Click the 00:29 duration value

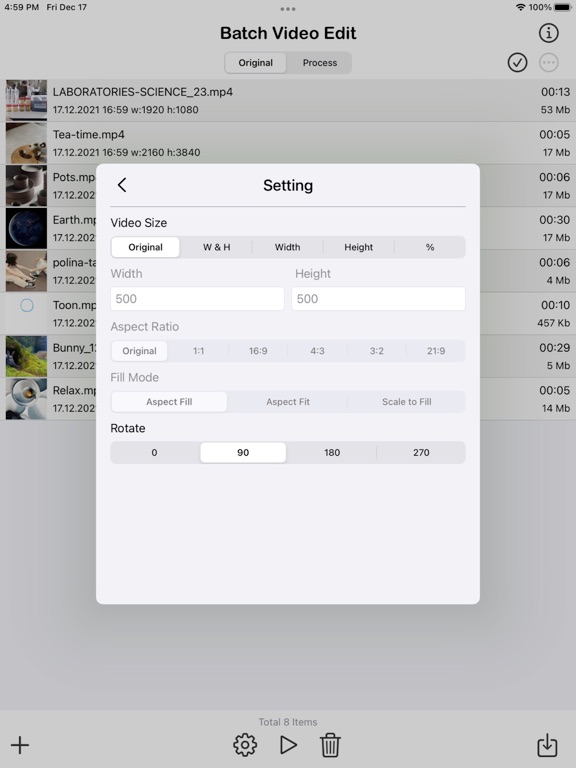pyautogui.click(x=554, y=348)
